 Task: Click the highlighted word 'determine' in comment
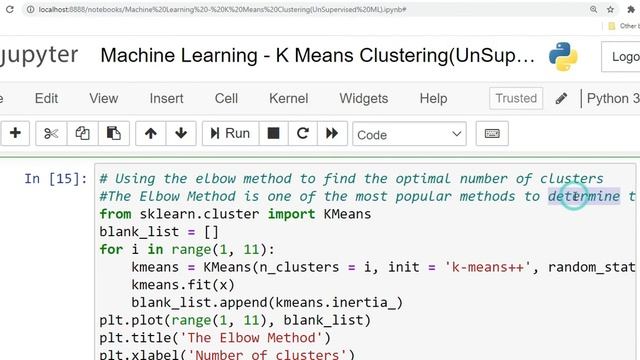584,196
